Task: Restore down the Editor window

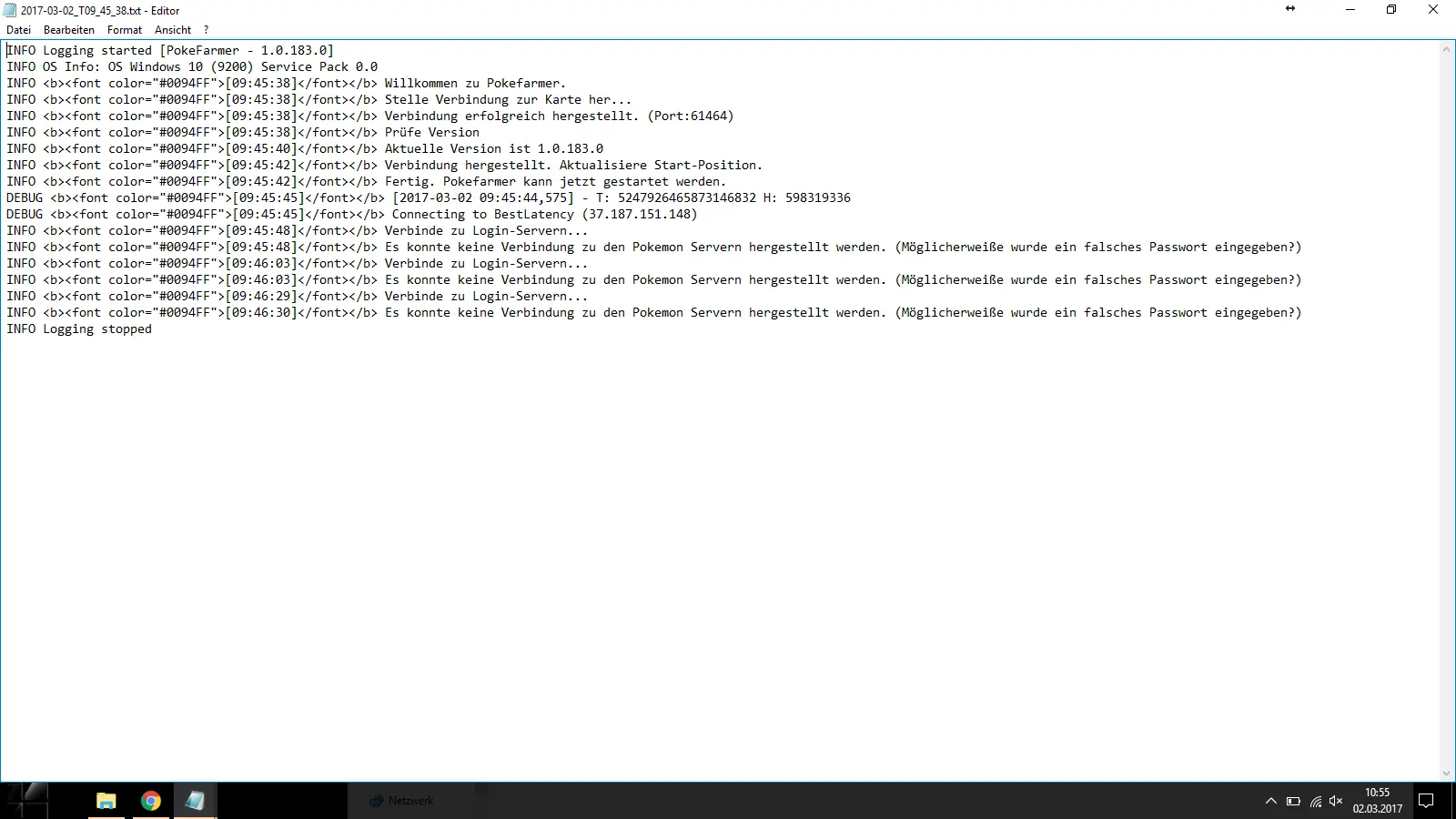Action: [x=1391, y=10]
